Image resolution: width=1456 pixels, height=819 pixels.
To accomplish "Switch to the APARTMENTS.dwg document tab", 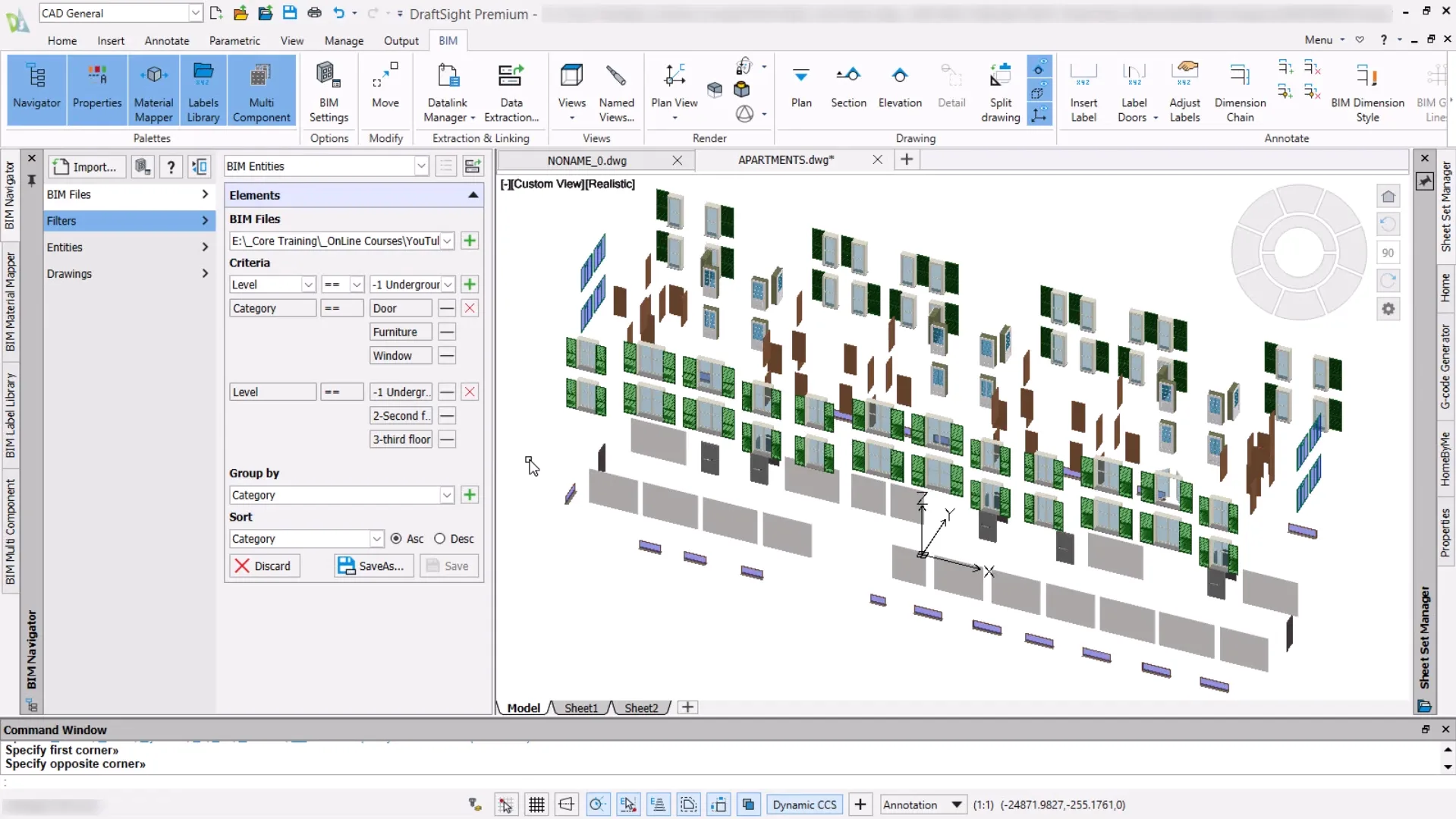I will [785, 160].
